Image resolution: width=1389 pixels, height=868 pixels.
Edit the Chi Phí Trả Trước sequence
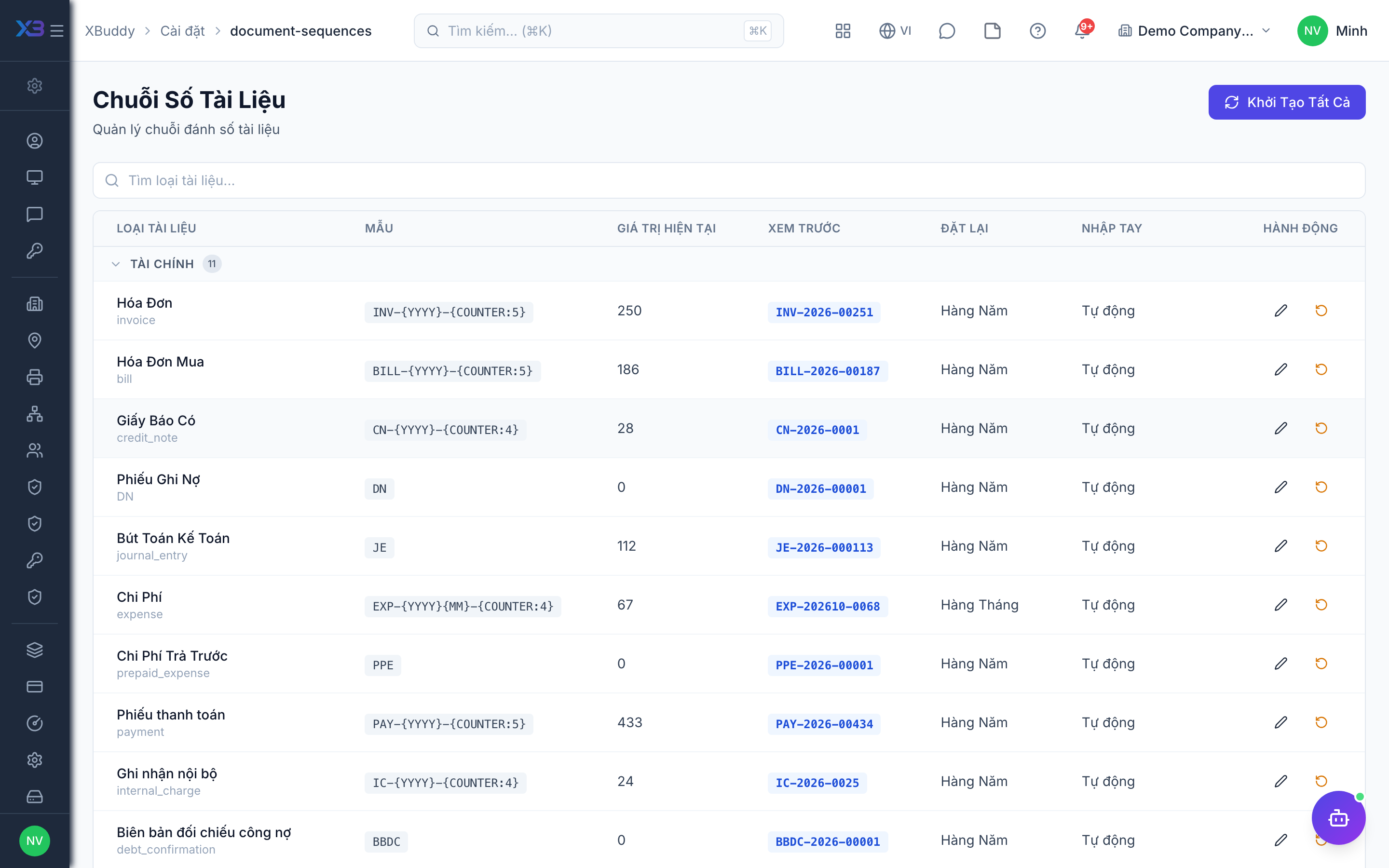[1280, 664]
